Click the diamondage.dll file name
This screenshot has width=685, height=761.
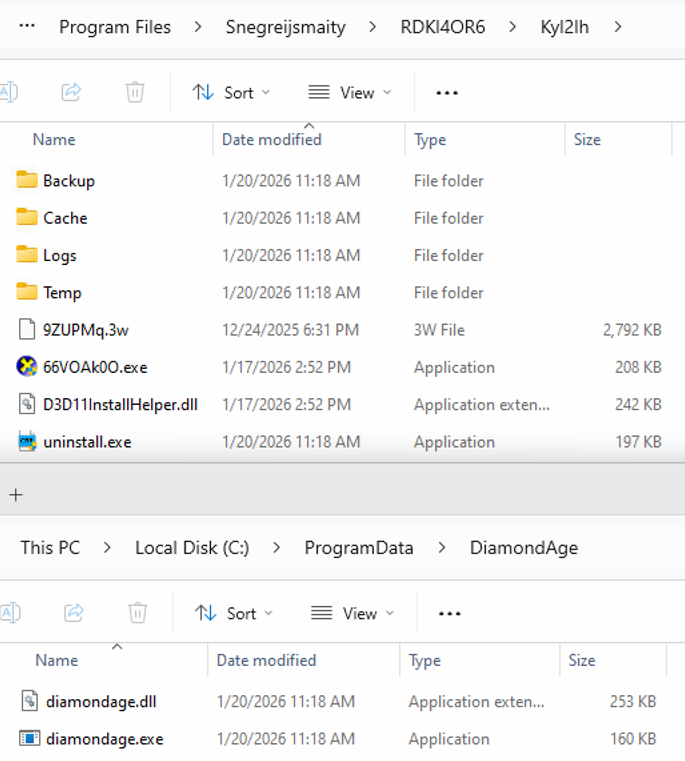click(101, 702)
